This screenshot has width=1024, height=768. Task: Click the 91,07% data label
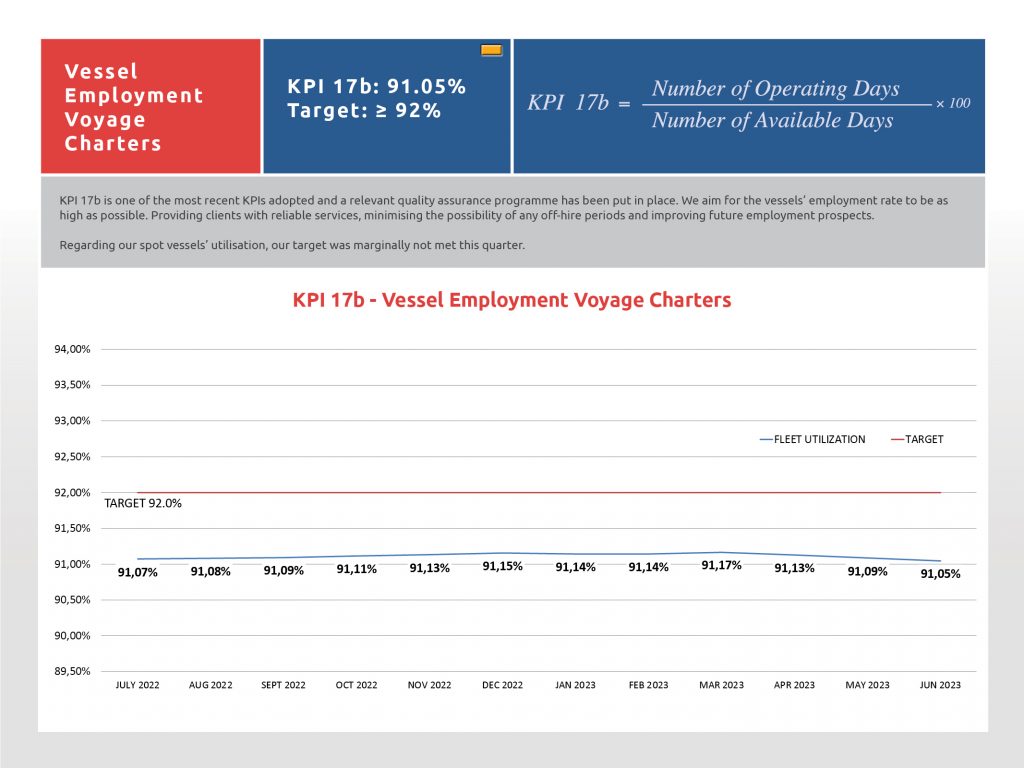pos(137,573)
